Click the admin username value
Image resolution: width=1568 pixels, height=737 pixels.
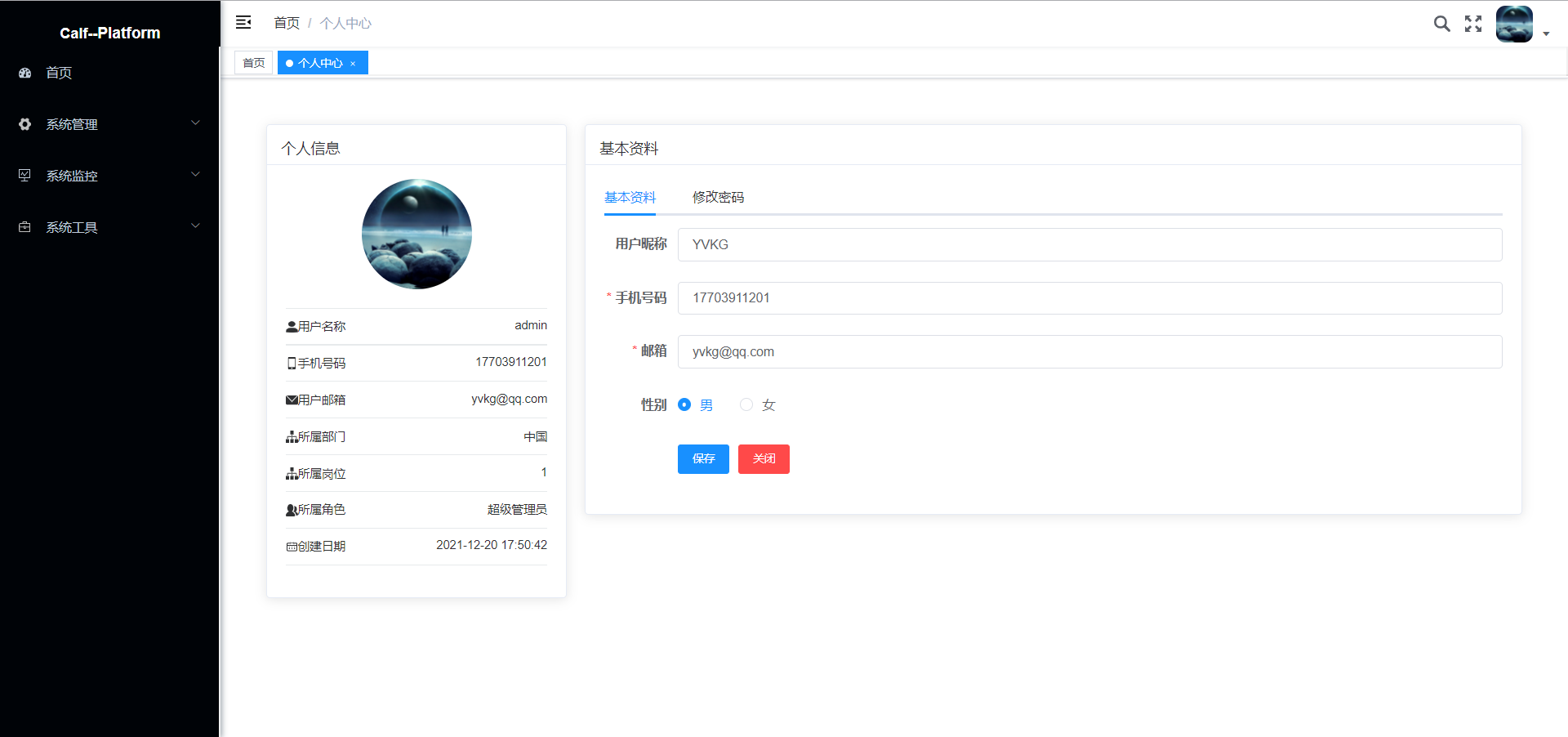coord(531,325)
